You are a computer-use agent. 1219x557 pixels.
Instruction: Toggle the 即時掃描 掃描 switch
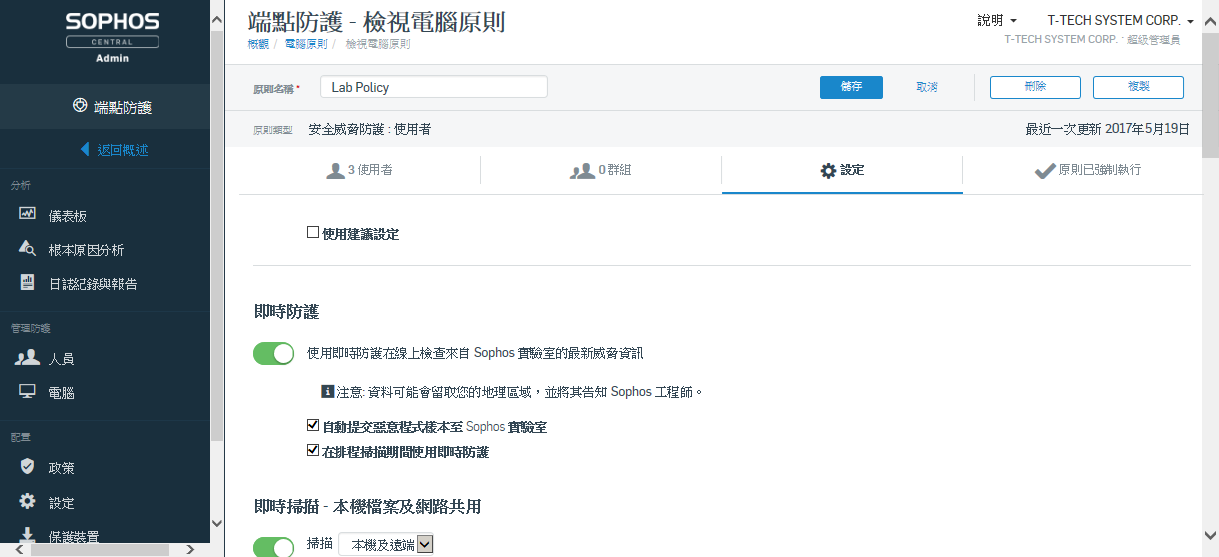[x=273, y=546]
